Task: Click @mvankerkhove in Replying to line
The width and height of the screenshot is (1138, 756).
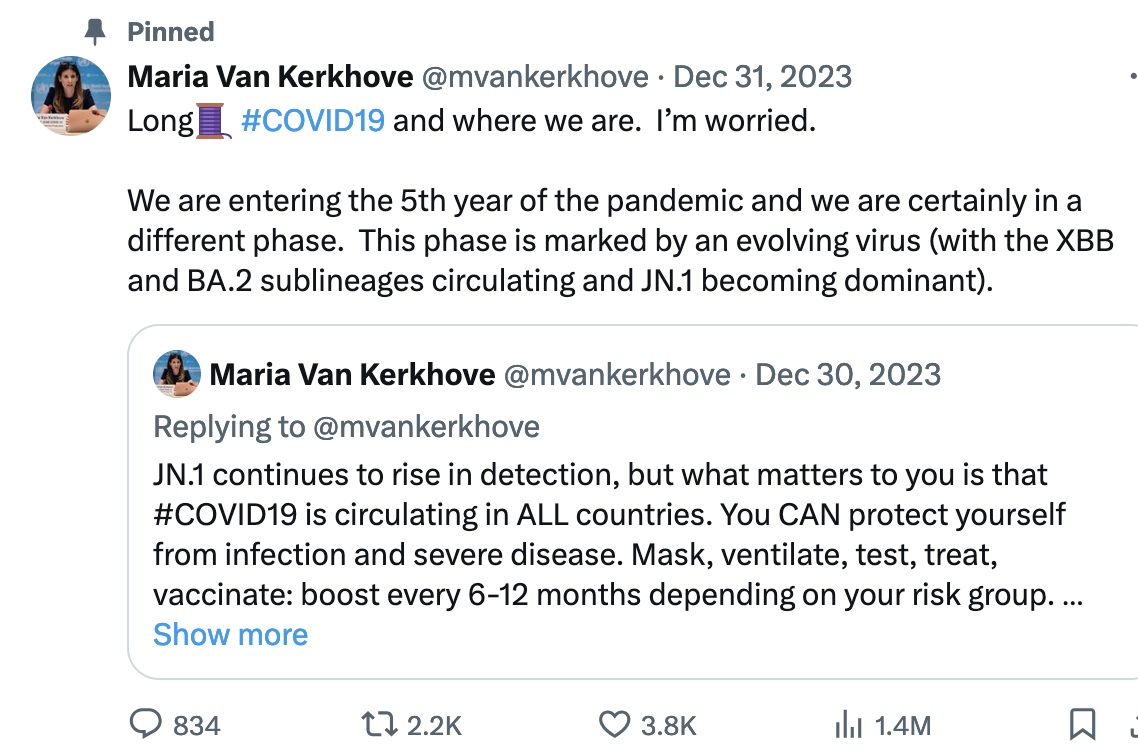Action: (x=426, y=427)
